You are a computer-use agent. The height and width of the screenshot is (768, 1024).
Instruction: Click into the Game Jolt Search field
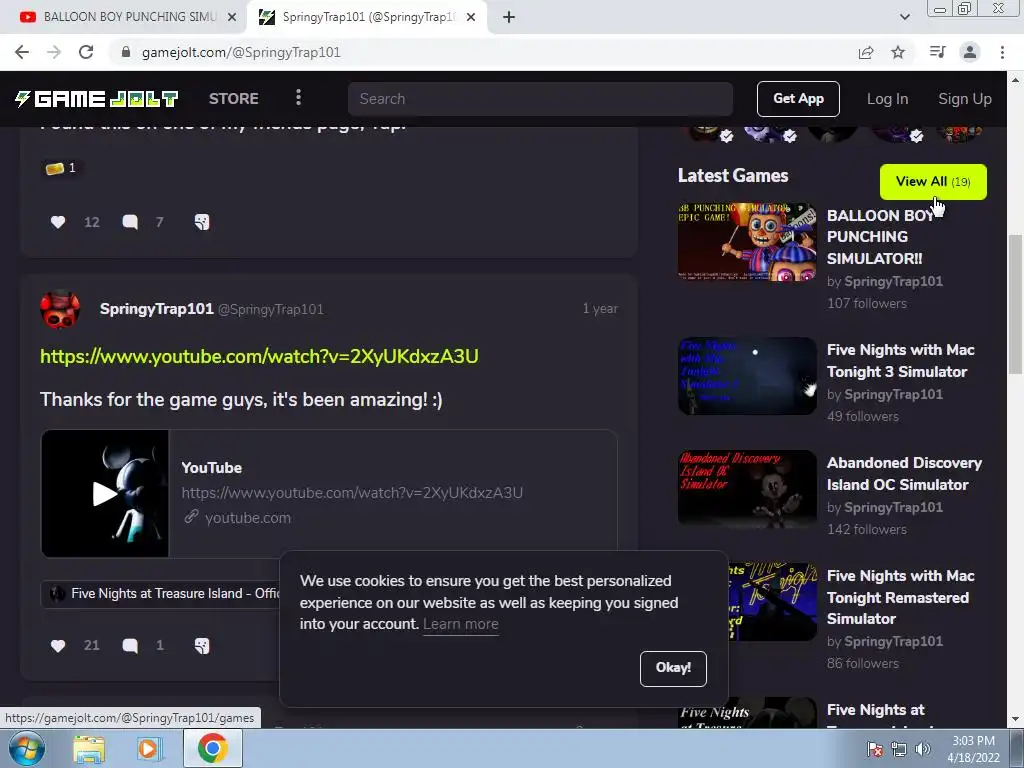tap(540, 99)
